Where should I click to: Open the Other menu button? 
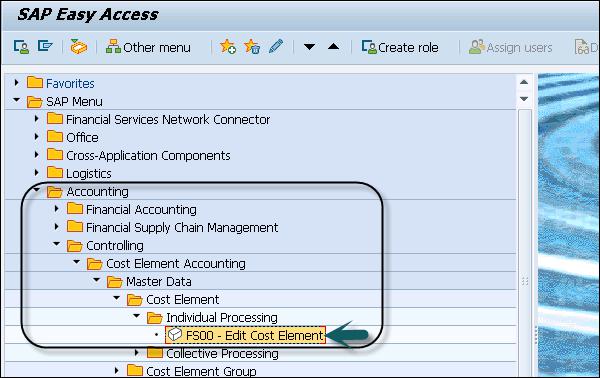148,47
